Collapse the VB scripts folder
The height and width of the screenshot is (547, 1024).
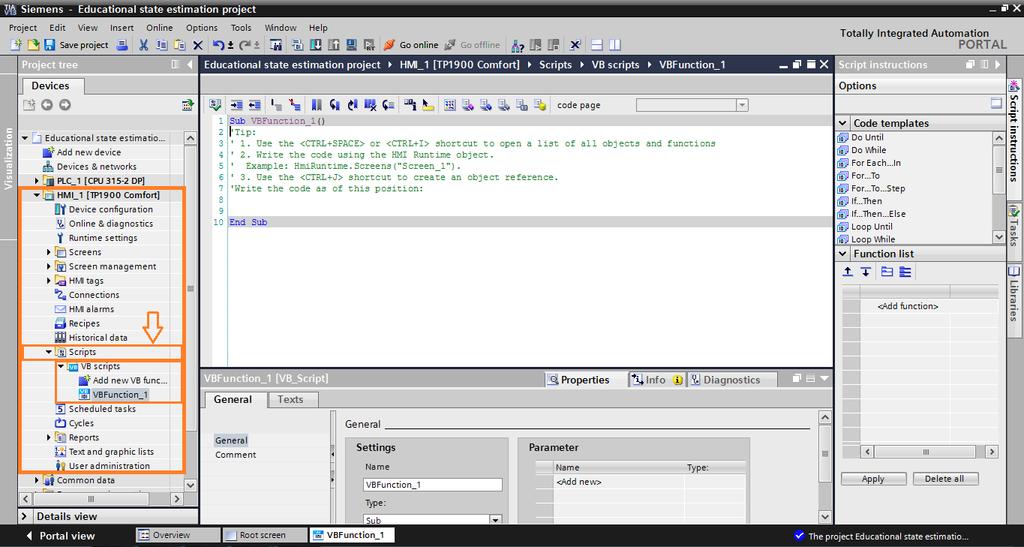pyautogui.click(x=61, y=366)
